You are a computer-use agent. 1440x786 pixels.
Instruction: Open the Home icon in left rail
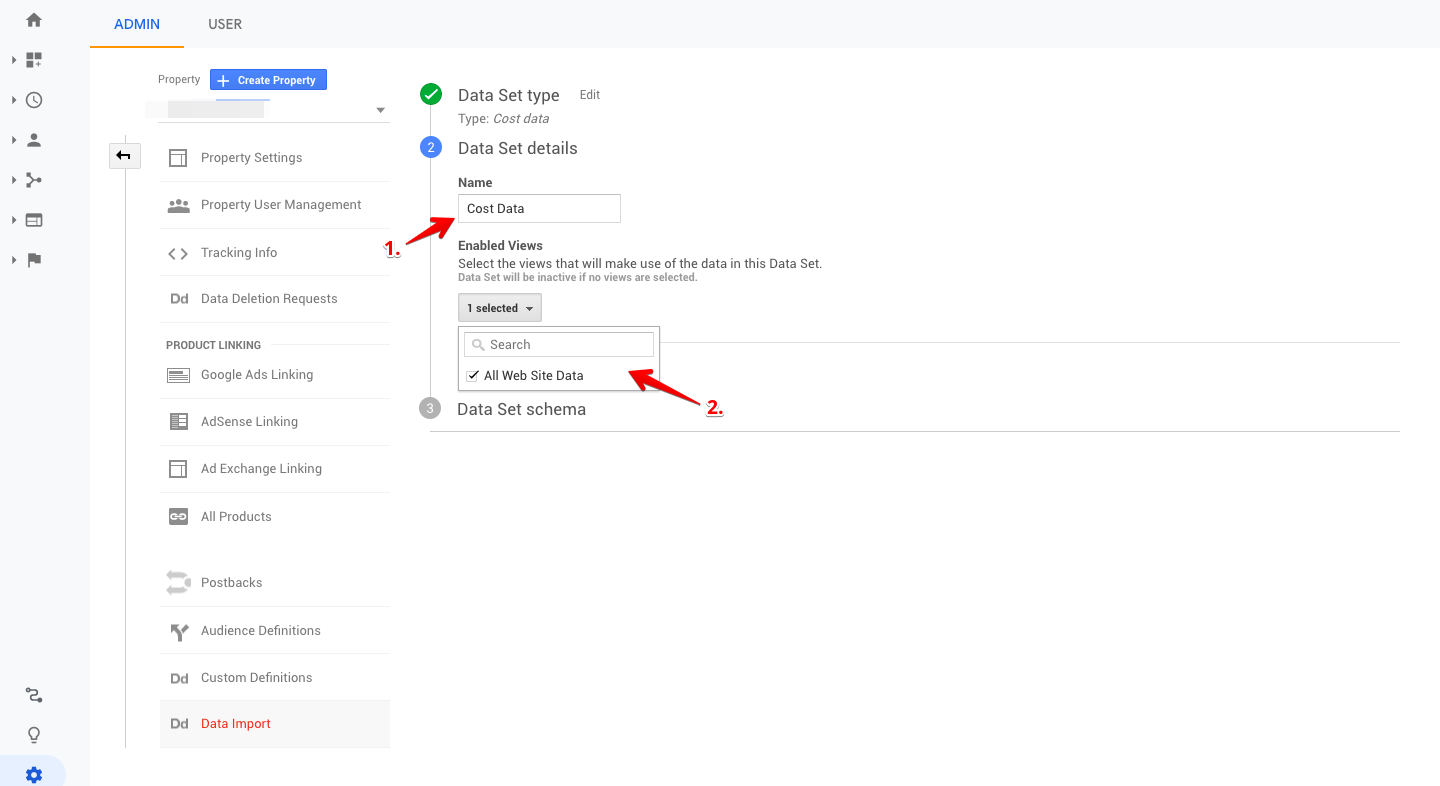coord(34,20)
